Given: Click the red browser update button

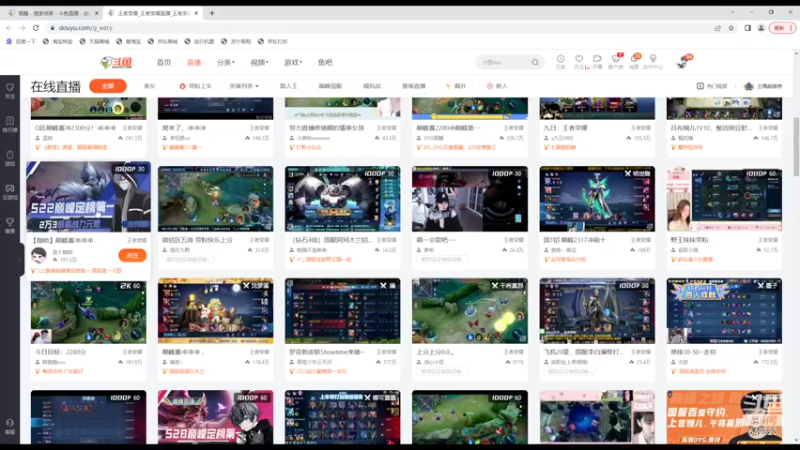Looking at the screenshot, I should tap(782, 28).
